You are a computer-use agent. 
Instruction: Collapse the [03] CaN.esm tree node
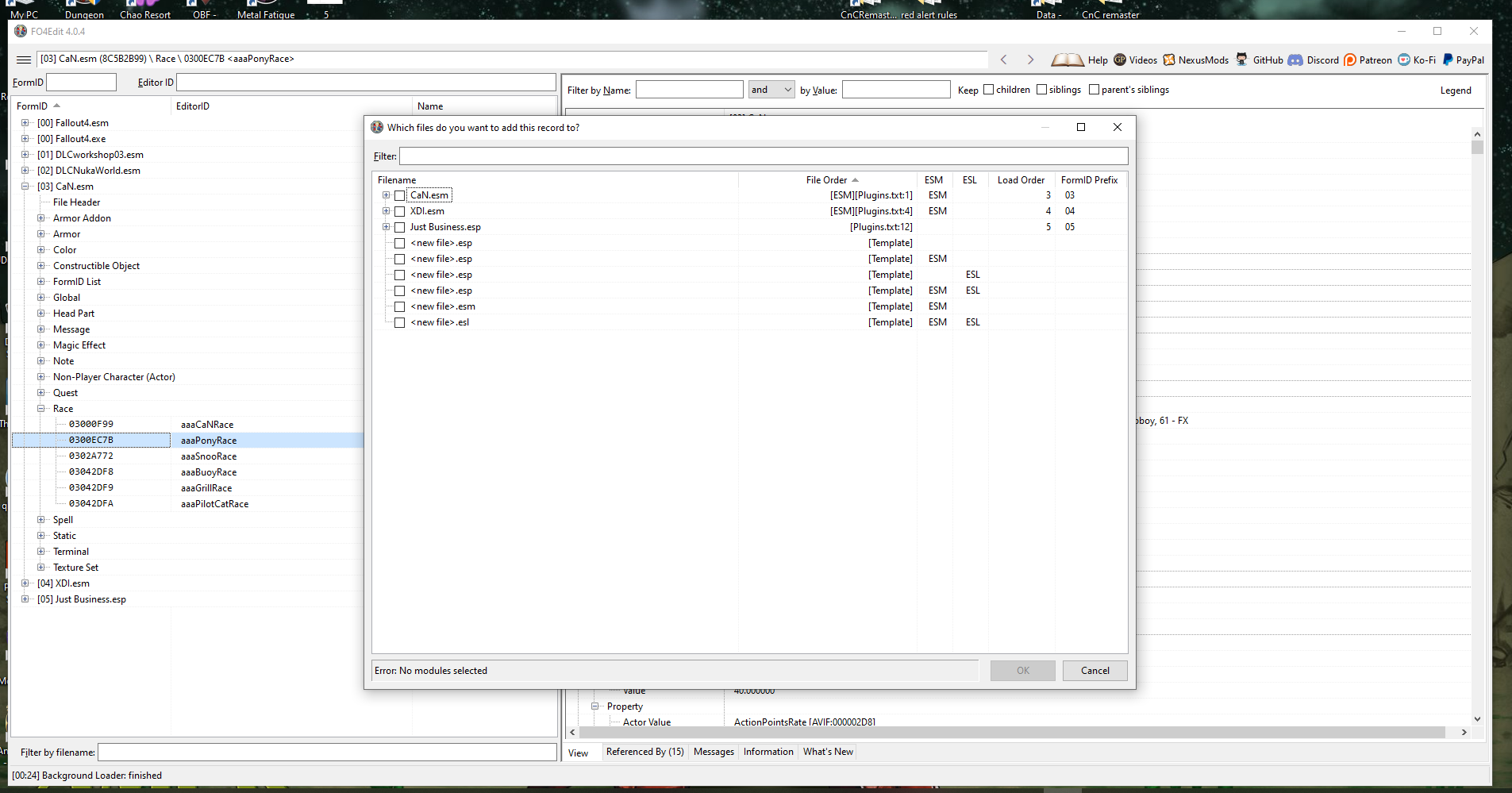pos(25,187)
